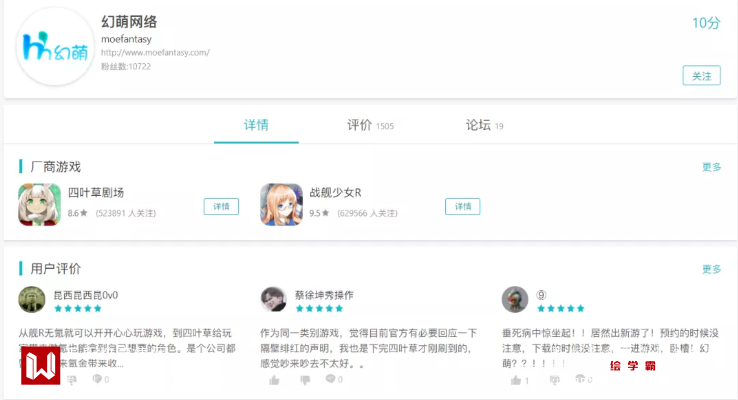Image resolution: width=738 pixels, height=400 pixels.
Task: Click the (523891 人关注) follower text
Action: point(126,213)
